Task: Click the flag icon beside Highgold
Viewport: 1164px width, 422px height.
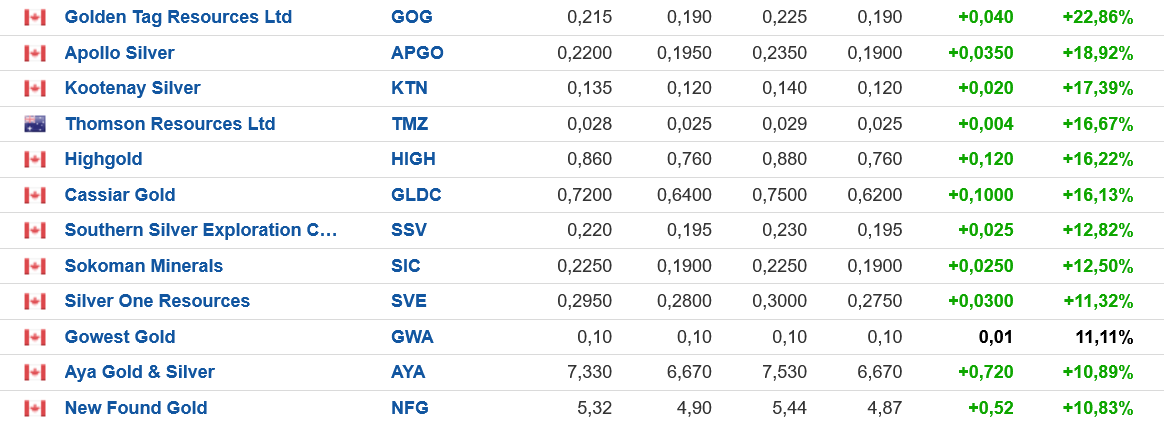Action: click(35, 159)
